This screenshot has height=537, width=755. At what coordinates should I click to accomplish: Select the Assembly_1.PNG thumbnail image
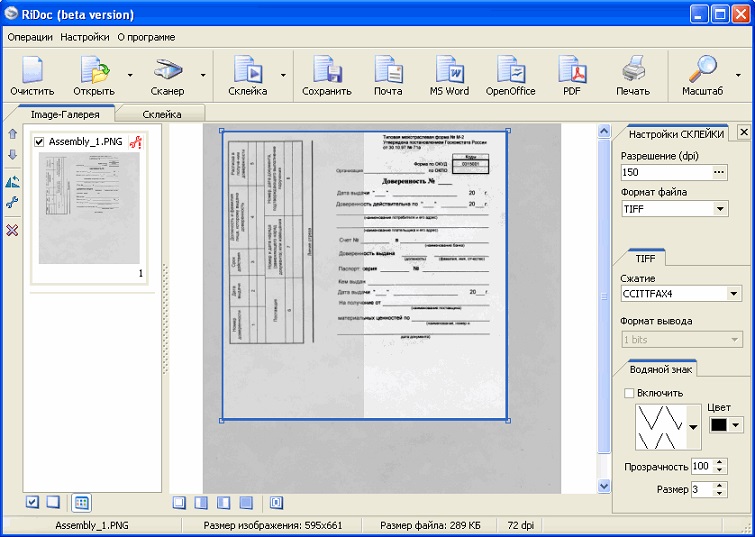click(x=89, y=208)
